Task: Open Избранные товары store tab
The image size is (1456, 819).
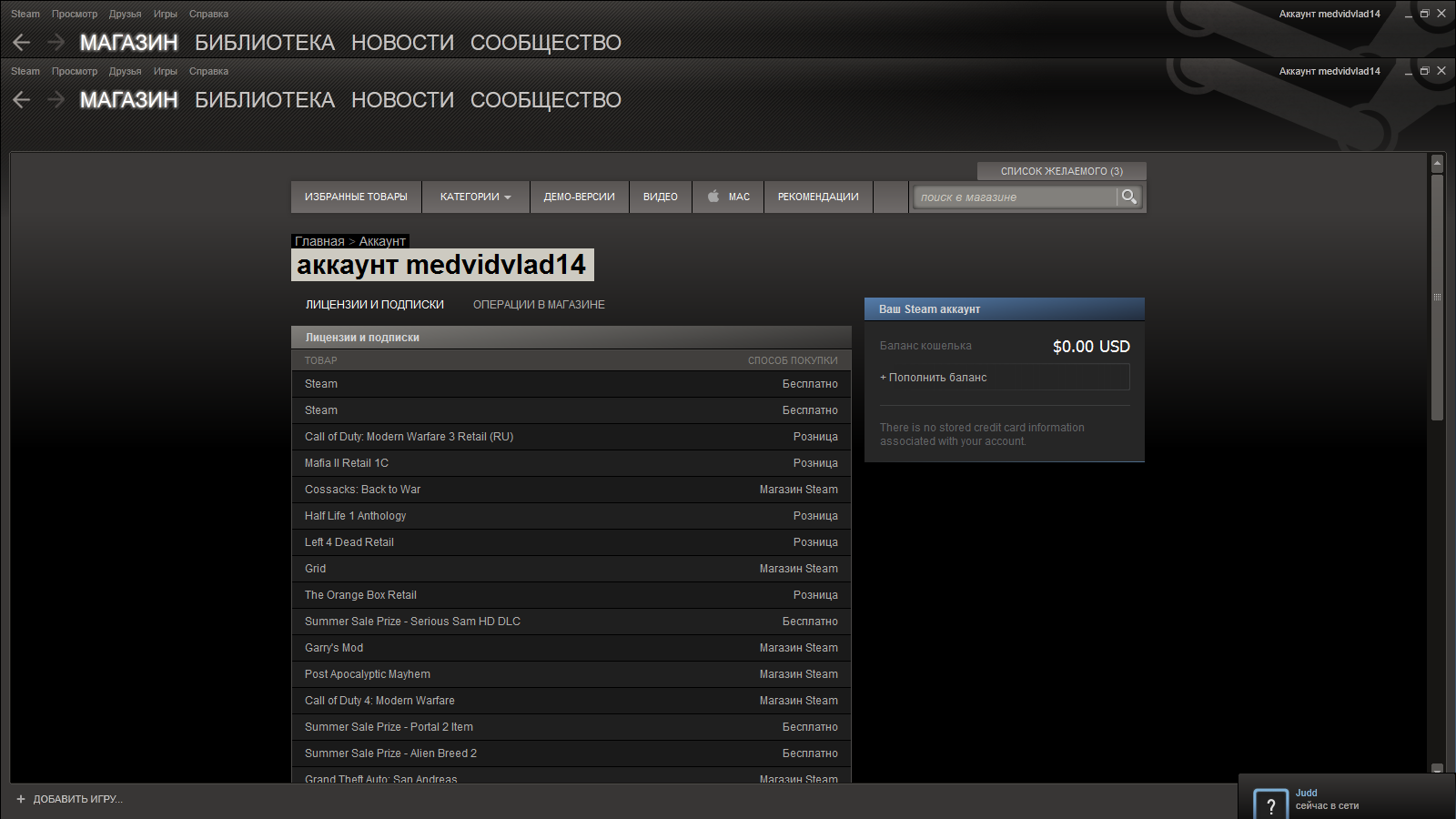Action: tap(356, 197)
